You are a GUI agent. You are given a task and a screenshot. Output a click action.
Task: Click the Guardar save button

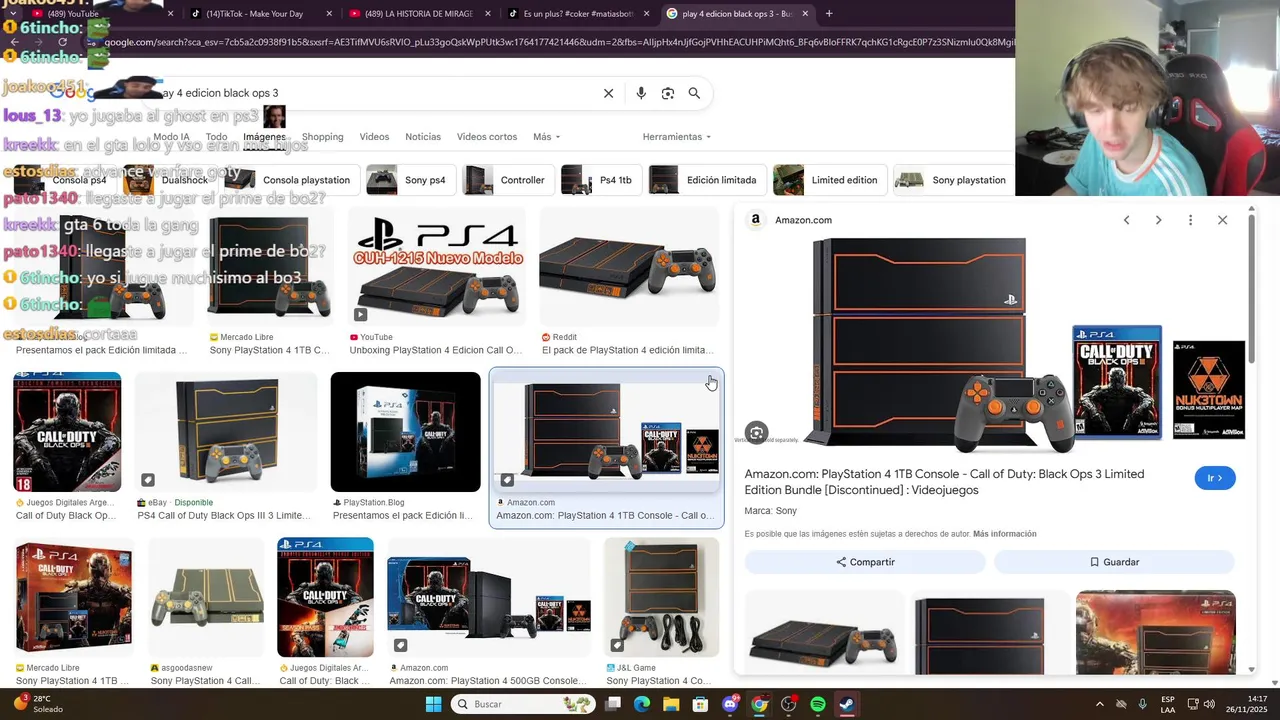tap(1114, 562)
